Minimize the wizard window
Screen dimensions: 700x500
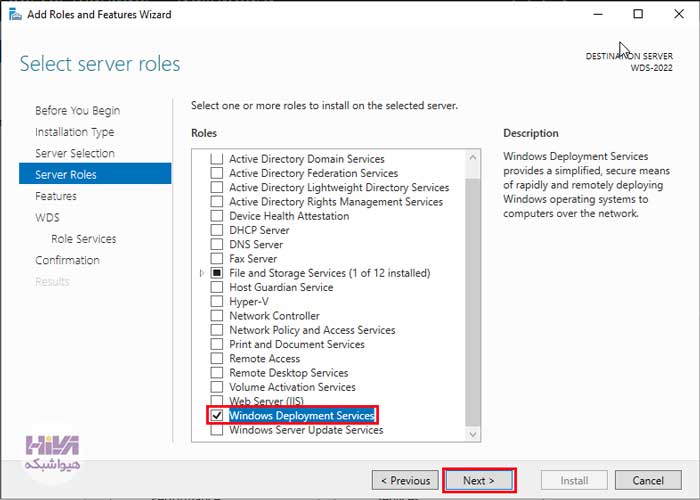point(598,14)
